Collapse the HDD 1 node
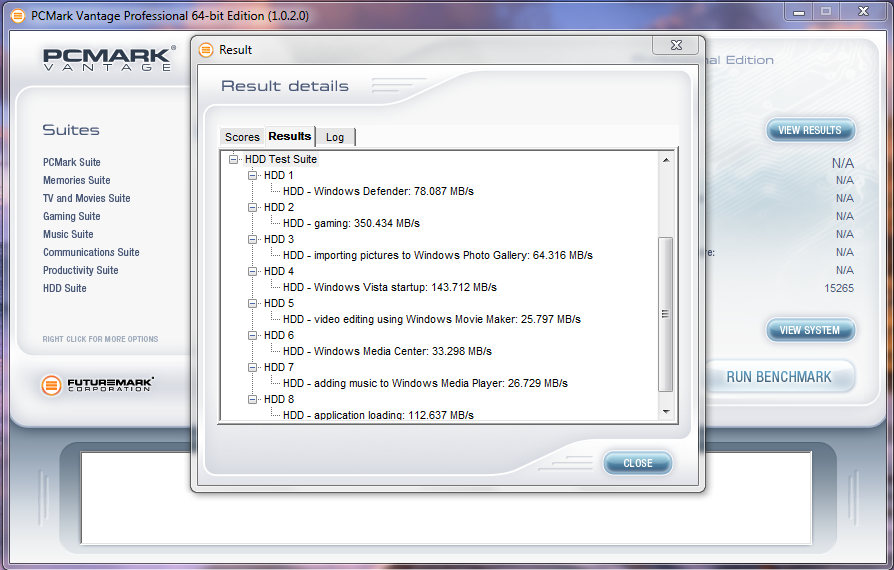Viewport: 894px width, 570px height. 252,176
